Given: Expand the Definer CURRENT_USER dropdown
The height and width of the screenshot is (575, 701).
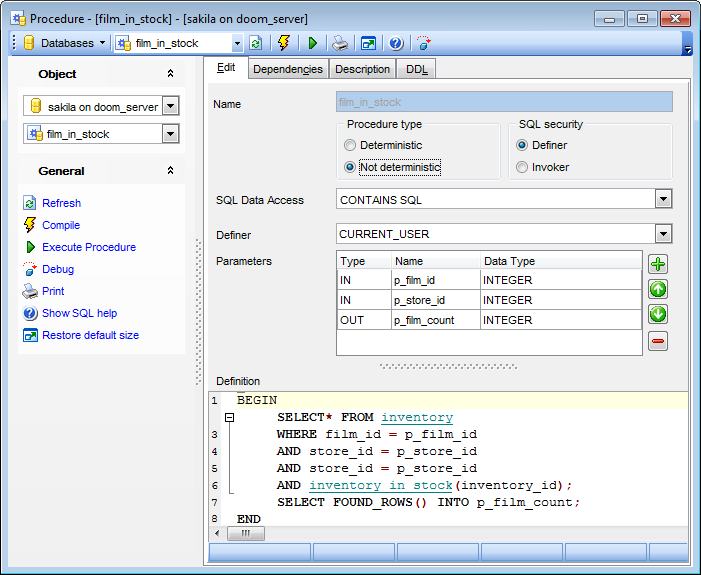Looking at the screenshot, I should (663, 234).
